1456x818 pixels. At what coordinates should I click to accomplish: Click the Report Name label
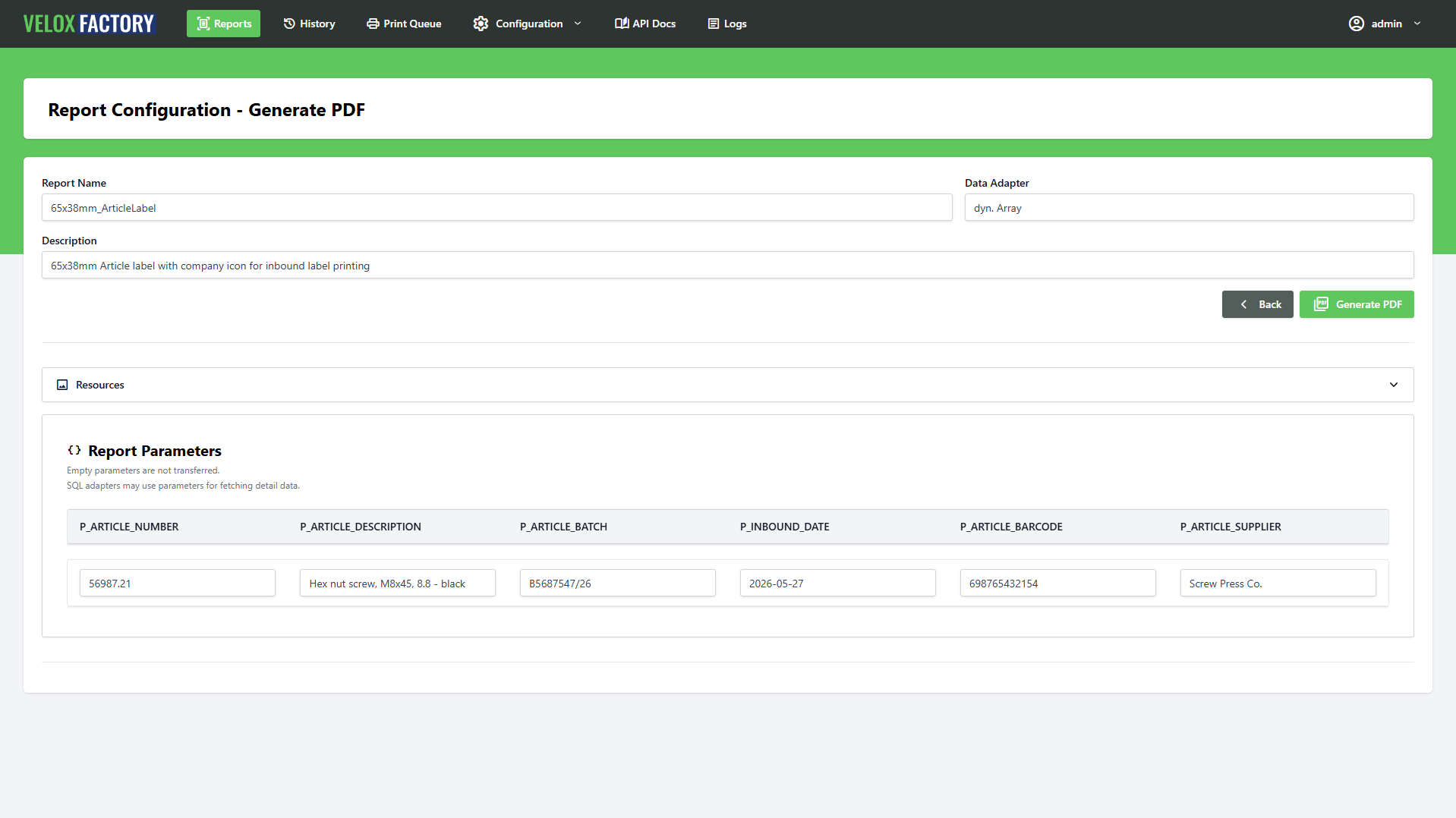tap(74, 183)
